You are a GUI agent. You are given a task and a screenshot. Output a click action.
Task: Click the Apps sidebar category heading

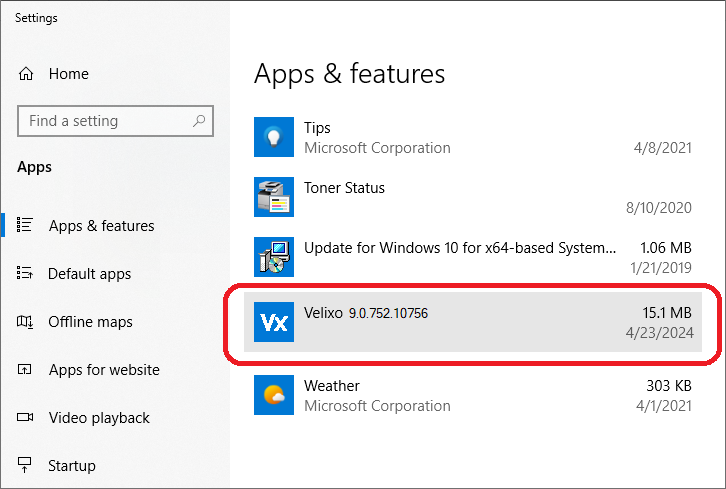pos(34,167)
